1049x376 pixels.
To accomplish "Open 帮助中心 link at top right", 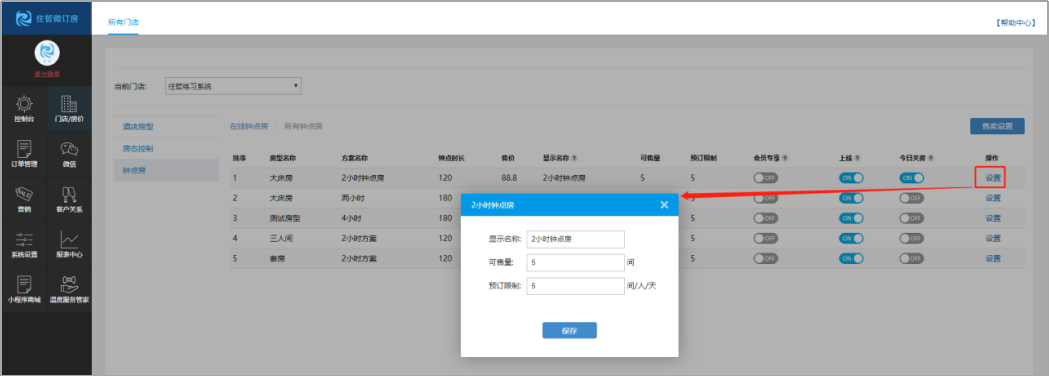I will pyautogui.click(x=1016, y=23).
